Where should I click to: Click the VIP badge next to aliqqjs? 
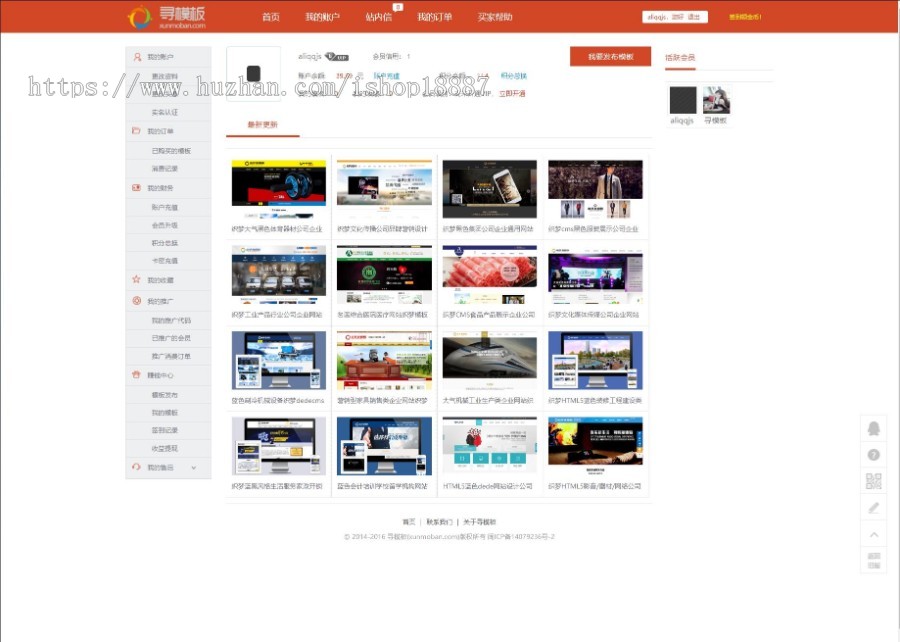337,56
